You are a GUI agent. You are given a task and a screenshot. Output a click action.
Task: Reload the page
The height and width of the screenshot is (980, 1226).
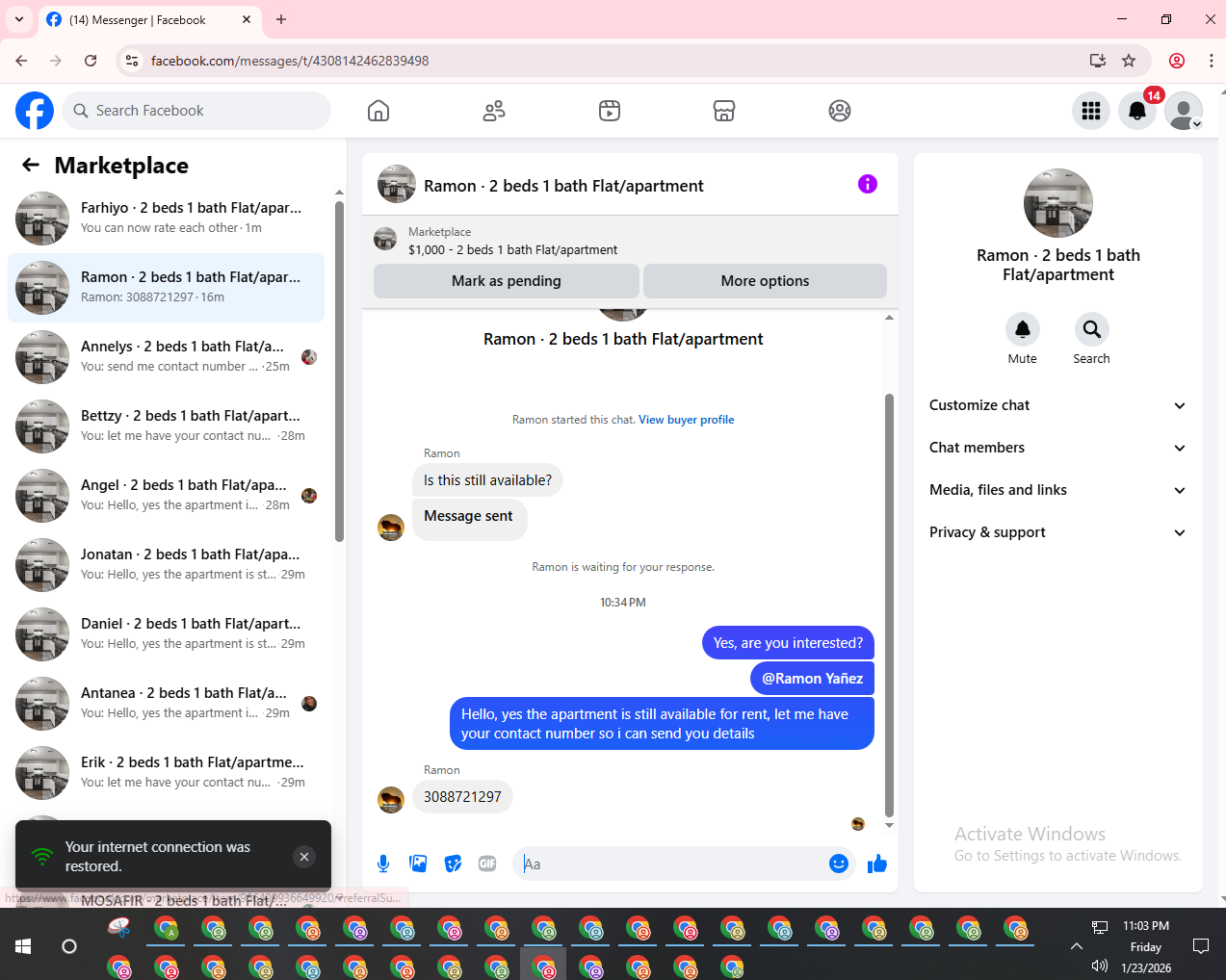click(91, 61)
